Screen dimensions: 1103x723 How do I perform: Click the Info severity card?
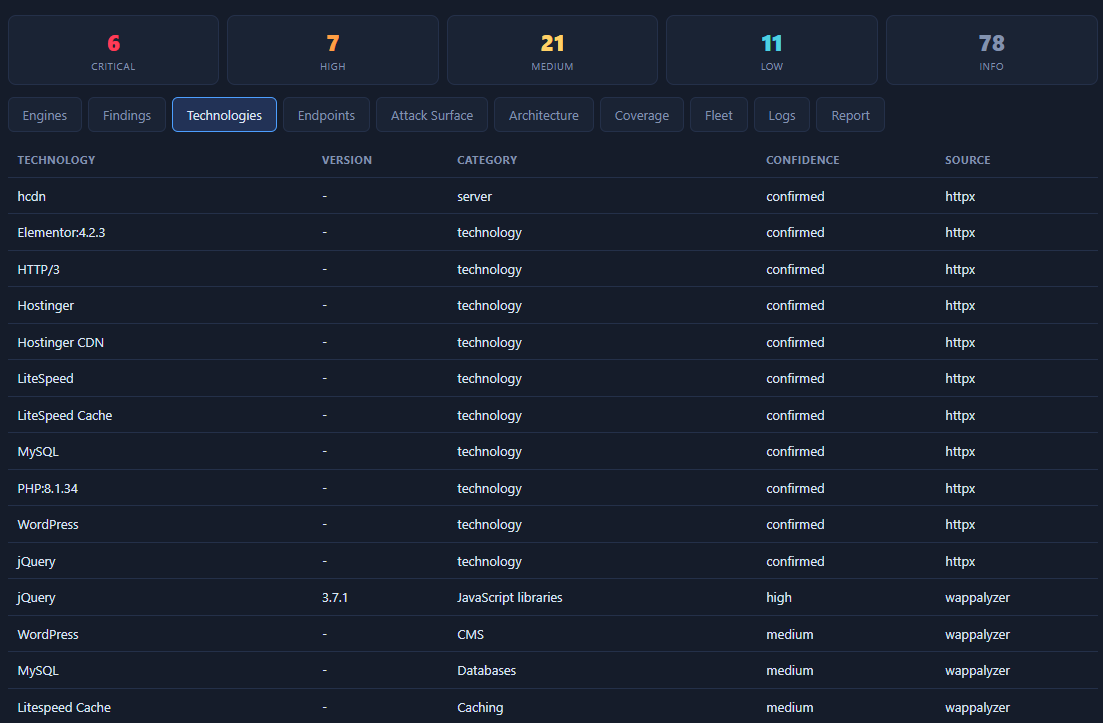[991, 50]
